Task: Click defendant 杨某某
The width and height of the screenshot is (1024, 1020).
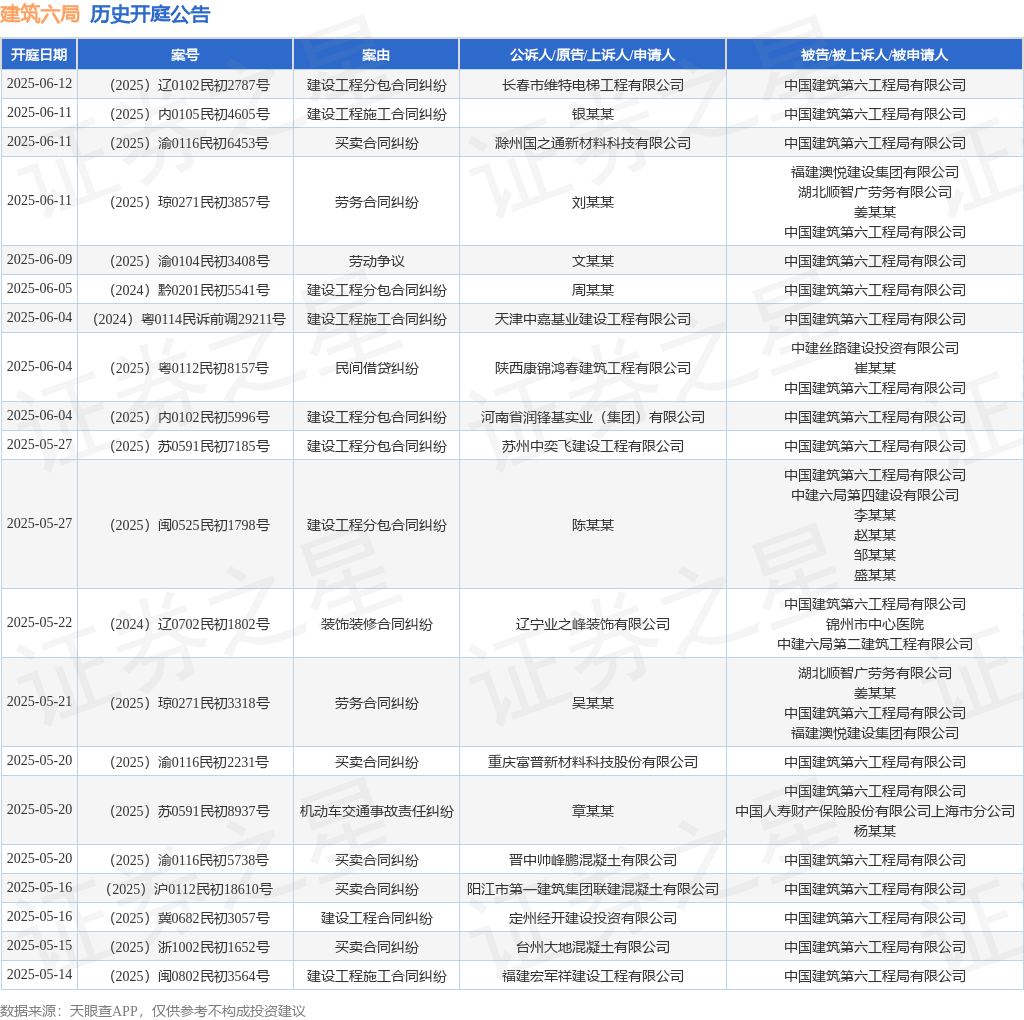Action: [x=874, y=831]
